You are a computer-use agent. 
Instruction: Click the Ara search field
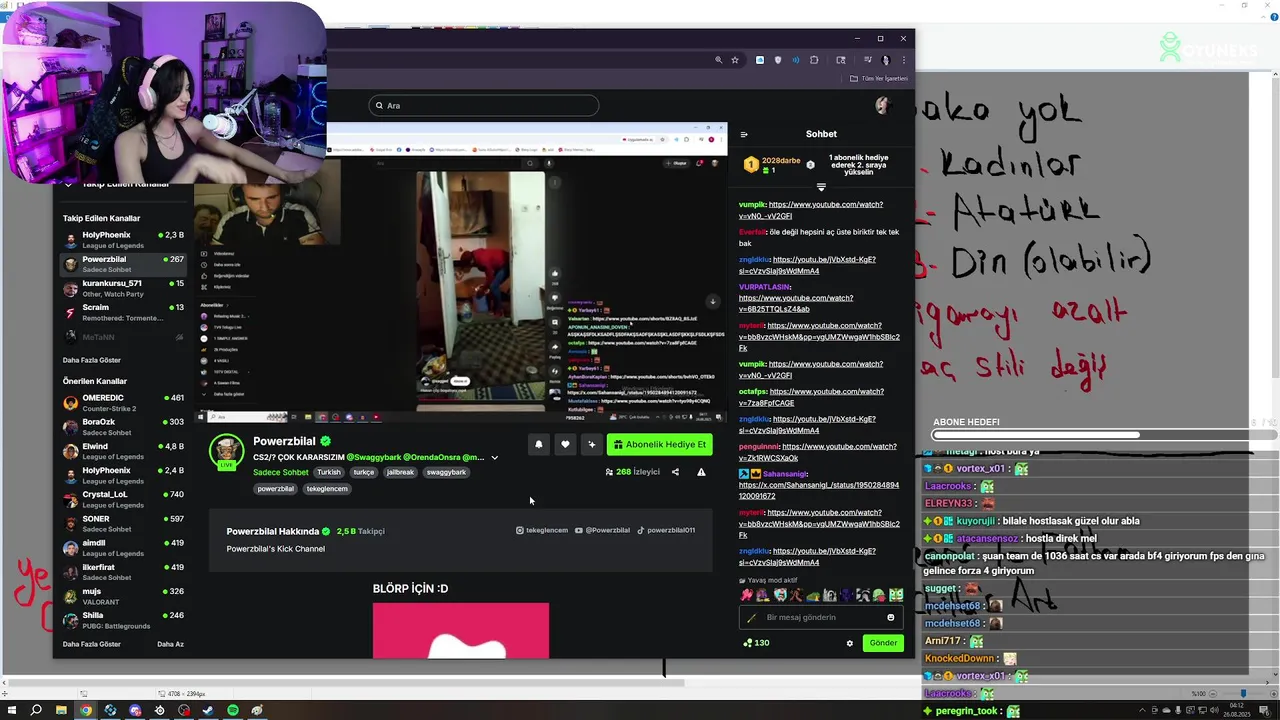pyautogui.click(x=483, y=105)
